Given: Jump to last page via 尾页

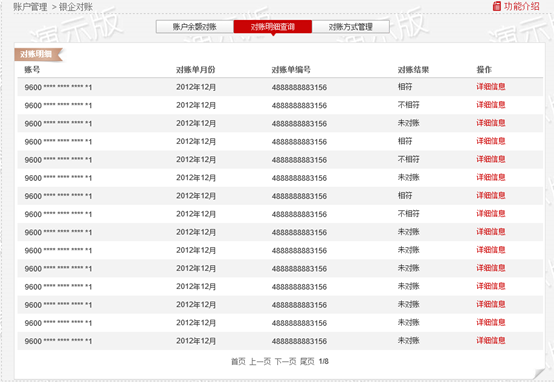Looking at the screenshot, I should tap(307, 362).
